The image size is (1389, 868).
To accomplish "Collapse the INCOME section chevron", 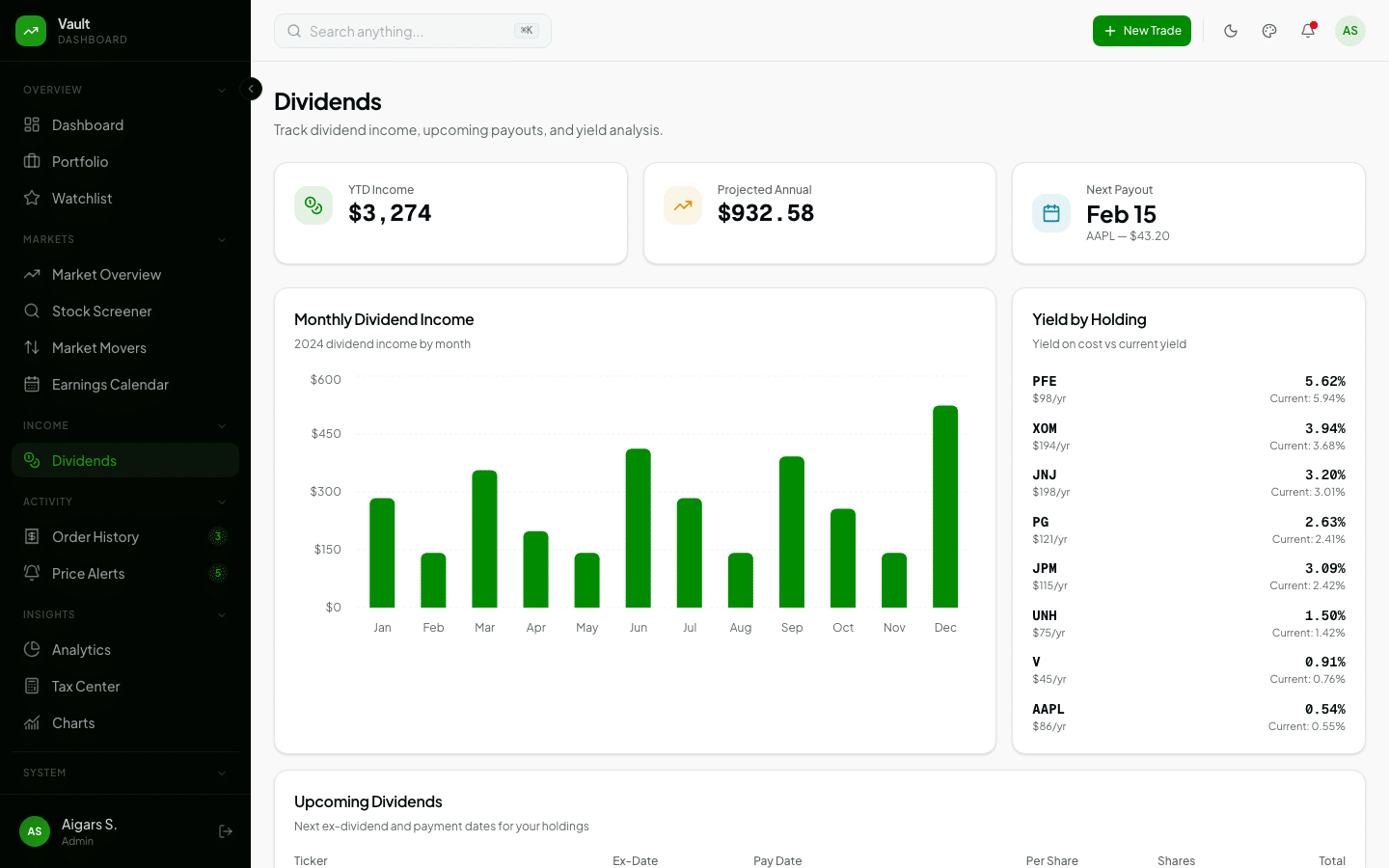I will [x=222, y=425].
